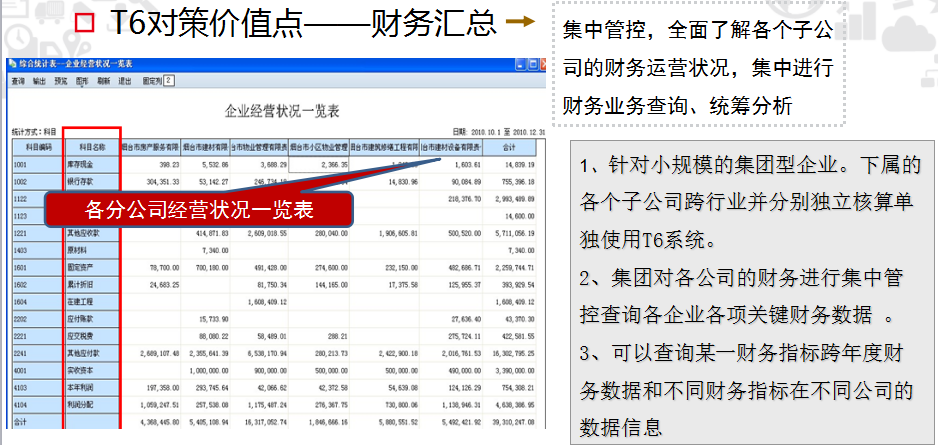Viewport: 938px width, 445px height.
Task: Select the 科目编码 column header
Action: (x=38, y=147)
